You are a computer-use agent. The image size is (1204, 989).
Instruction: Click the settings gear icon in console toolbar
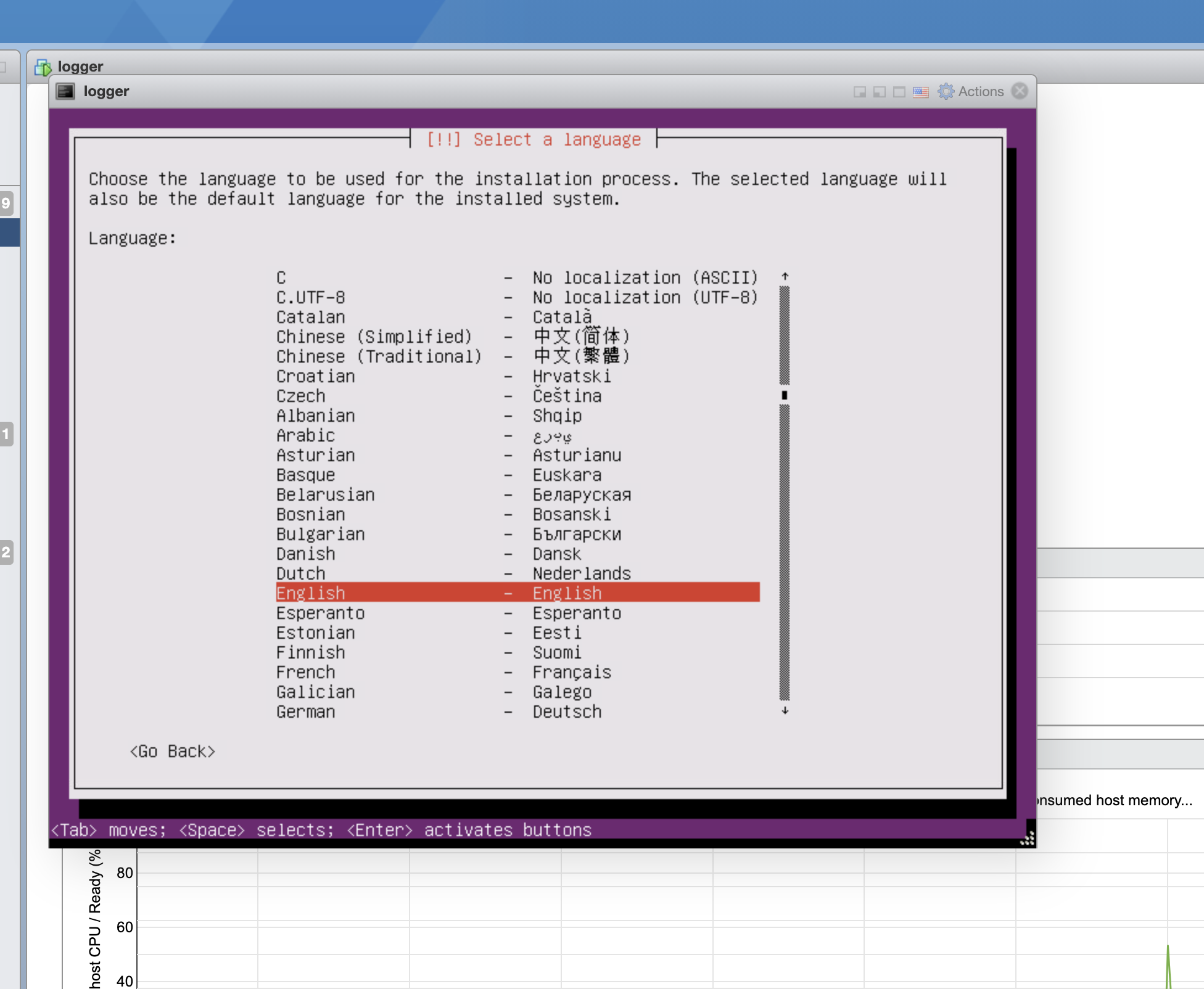click(x=946, y=91)
